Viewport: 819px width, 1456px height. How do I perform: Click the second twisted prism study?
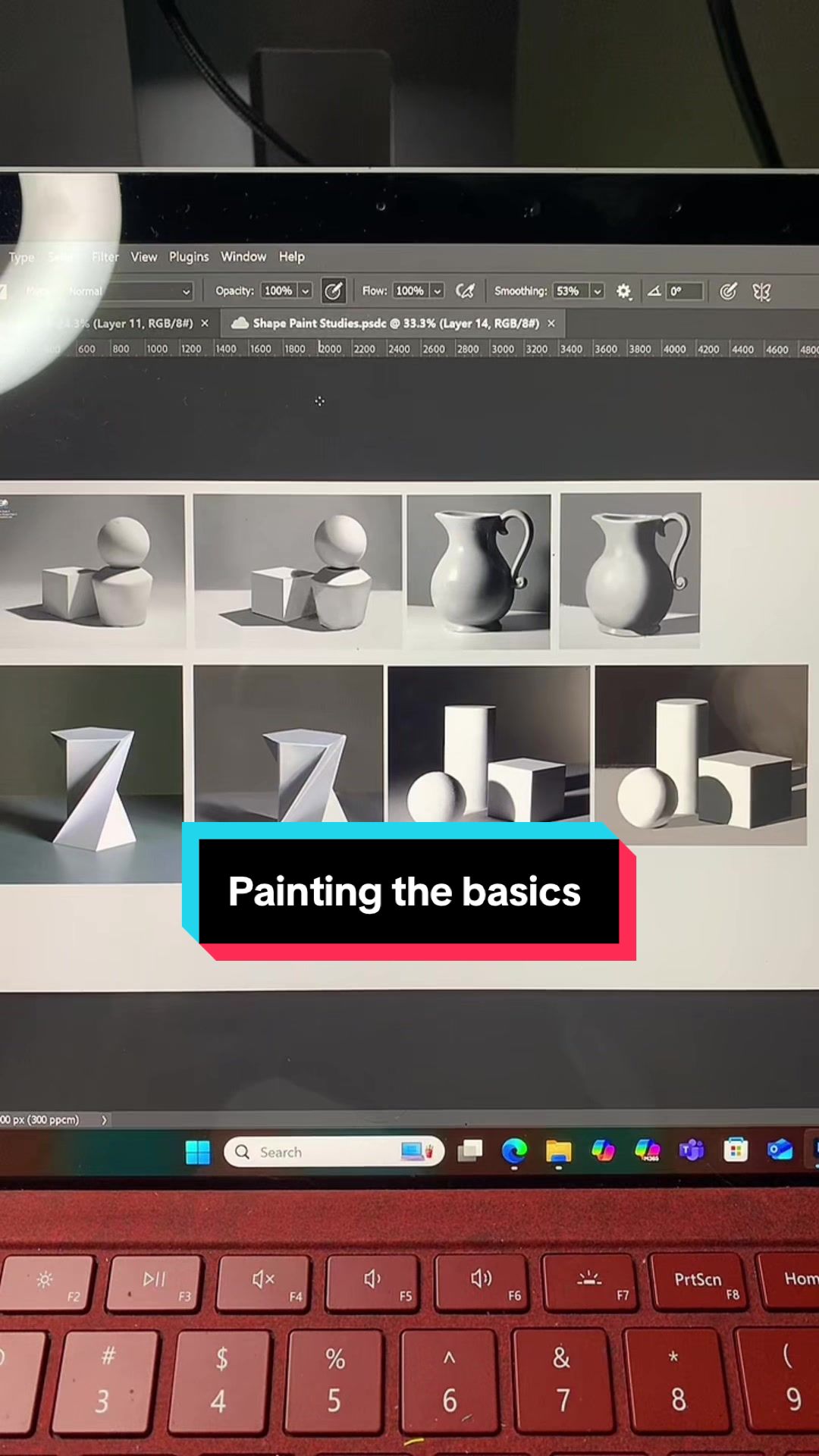coord(288,744)
